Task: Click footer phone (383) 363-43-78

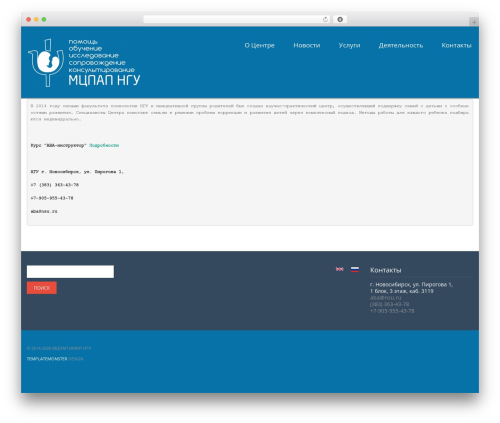Action: point(389,304)
